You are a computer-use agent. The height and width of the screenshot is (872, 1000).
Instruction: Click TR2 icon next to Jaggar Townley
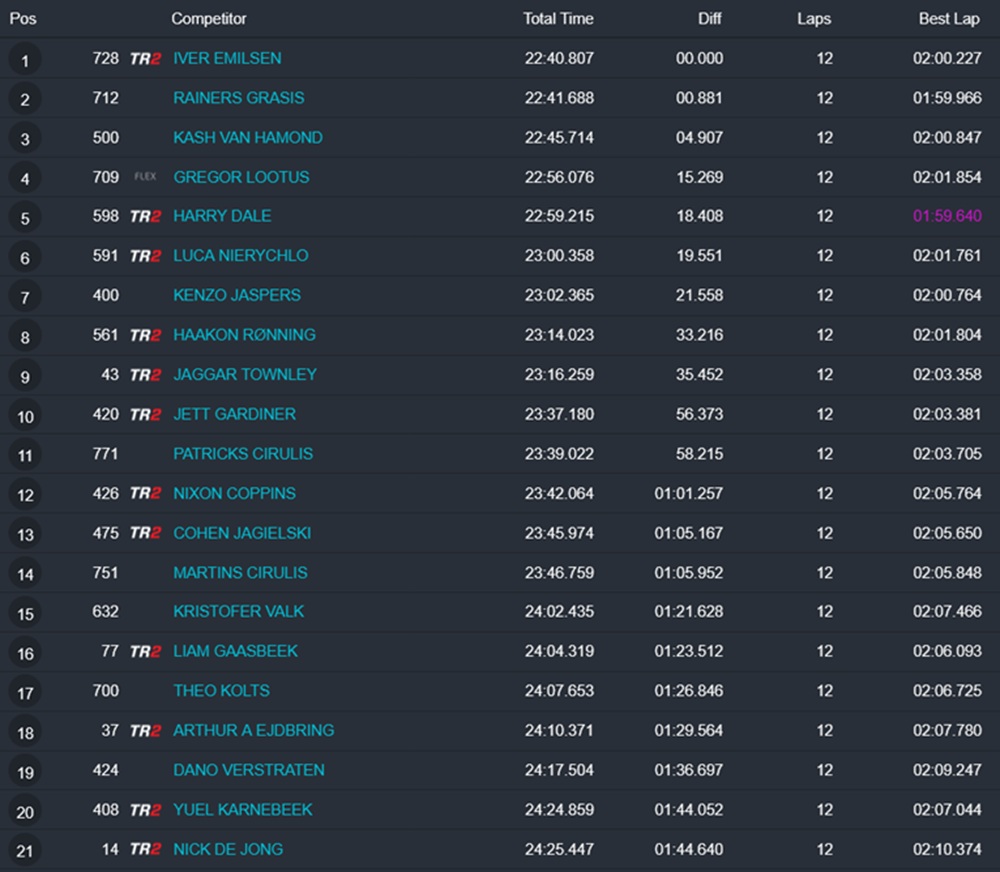click(145, 375)
